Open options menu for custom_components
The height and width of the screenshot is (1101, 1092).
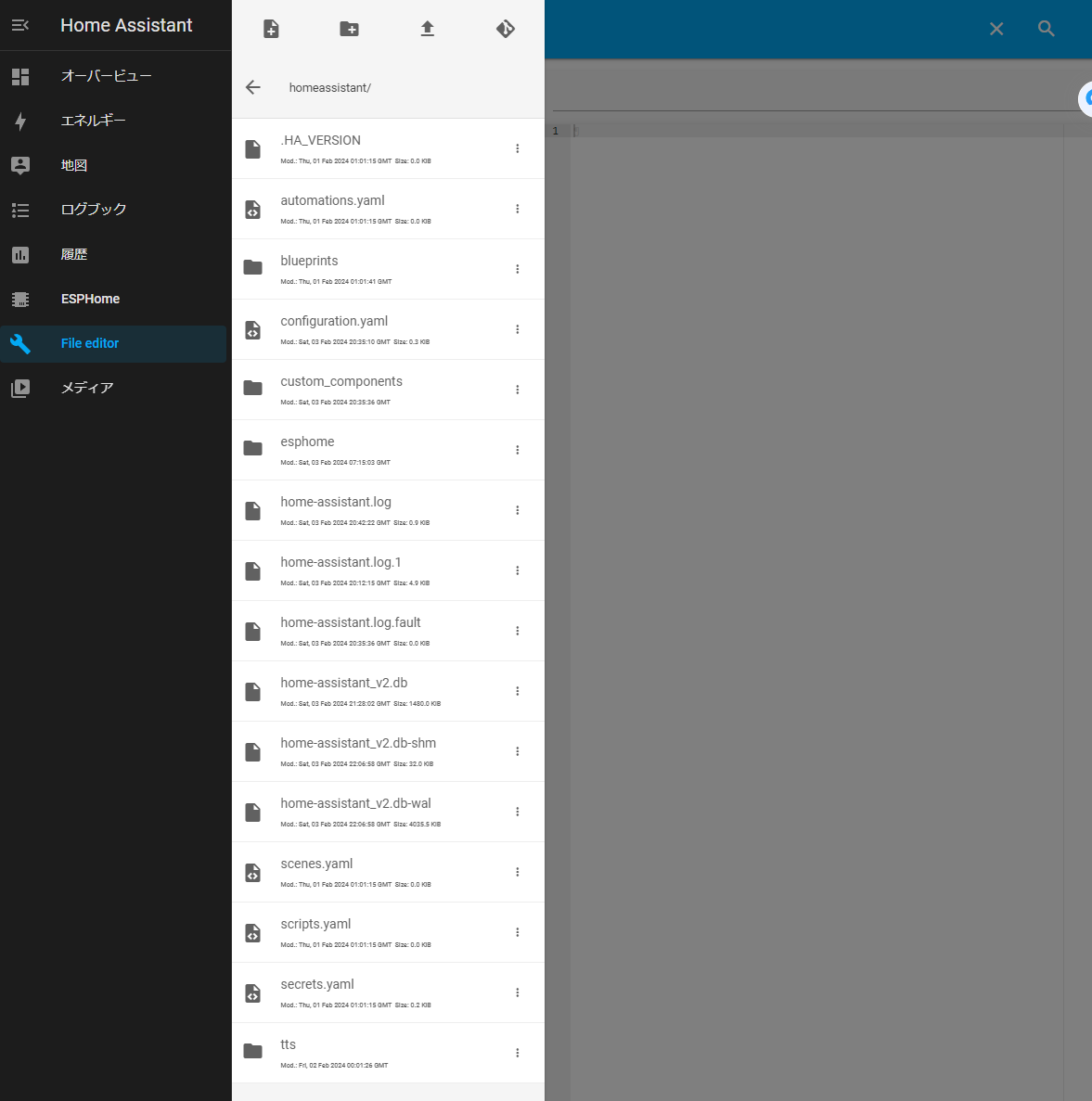click(518, 390)
